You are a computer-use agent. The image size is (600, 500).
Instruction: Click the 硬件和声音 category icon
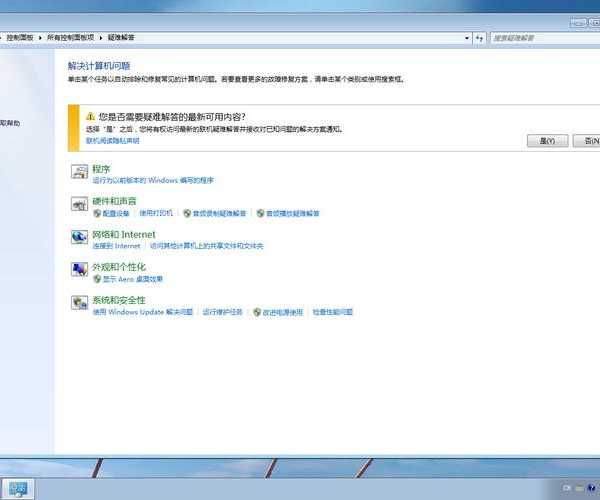(80, 204)
